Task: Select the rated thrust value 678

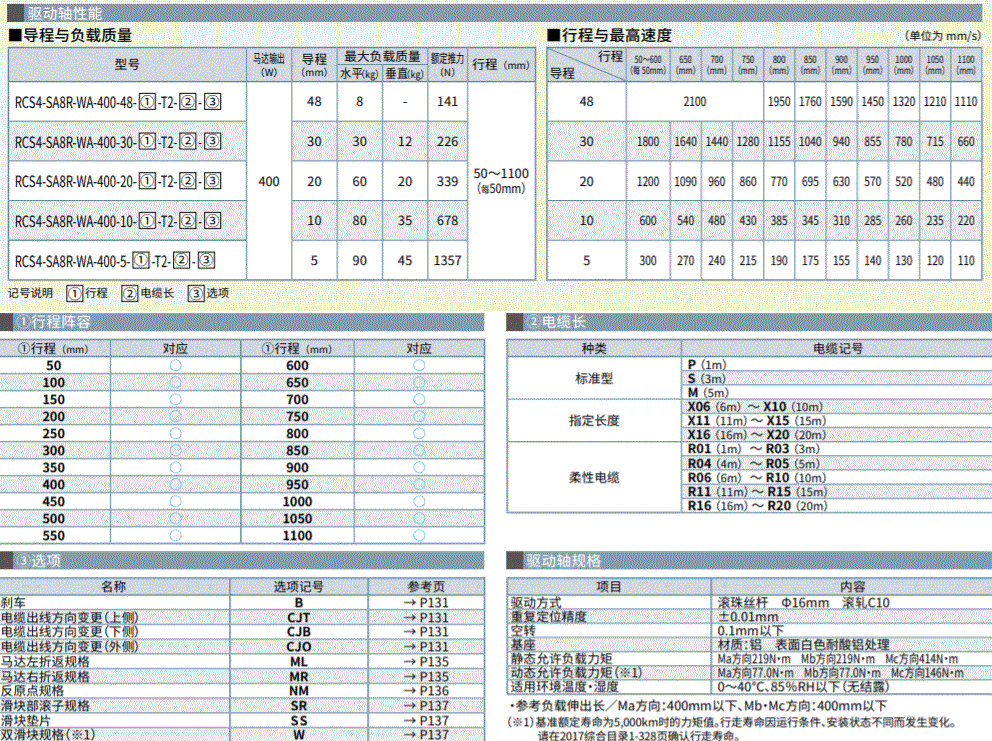Action: pos(447,221)
